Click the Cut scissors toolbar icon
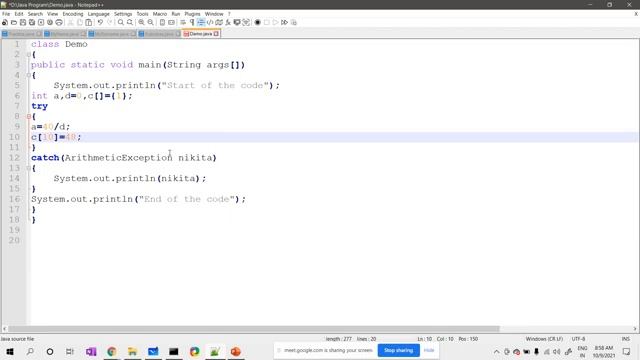640x360 pixels. (71, 22)
